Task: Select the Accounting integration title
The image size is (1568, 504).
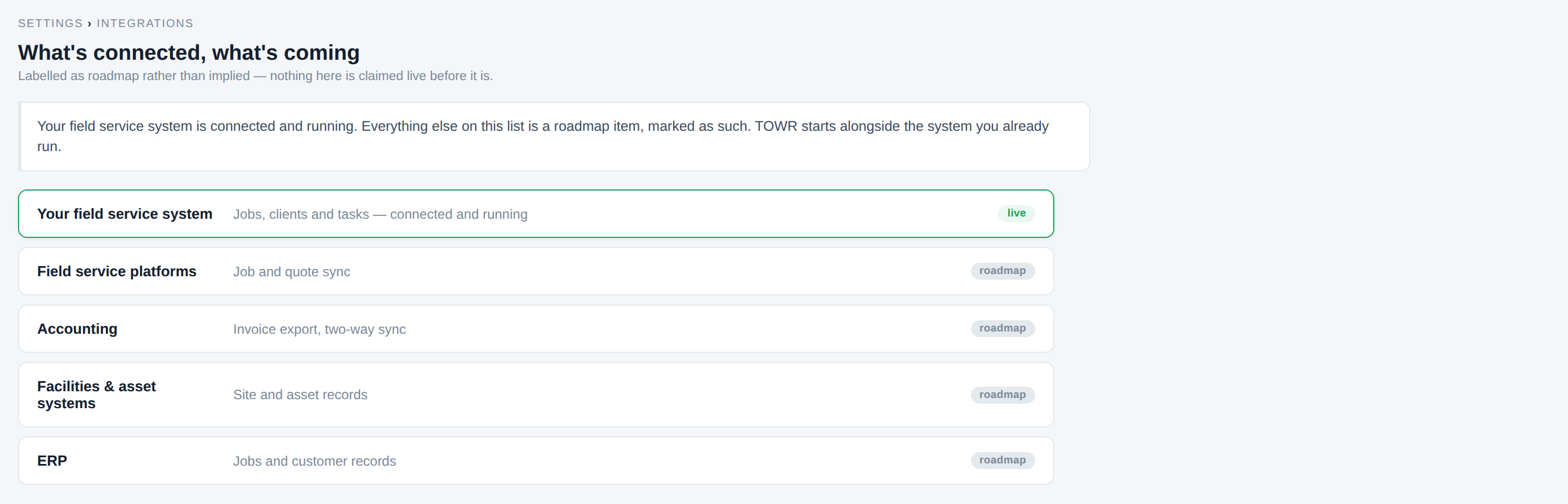Action: tap(77, 329)
